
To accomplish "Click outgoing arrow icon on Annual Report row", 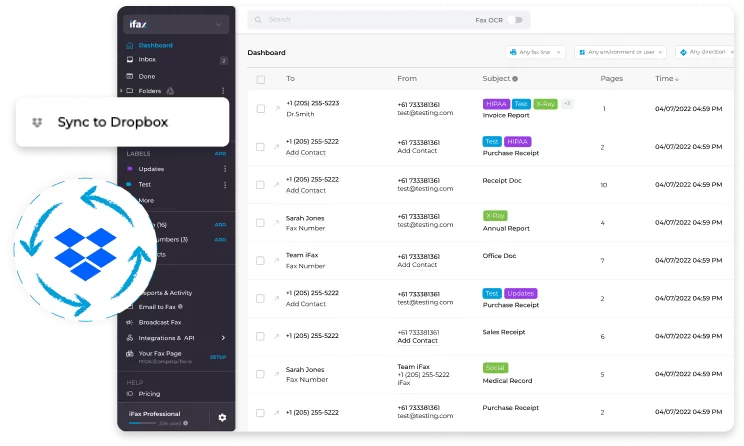I will click(277, 223).
